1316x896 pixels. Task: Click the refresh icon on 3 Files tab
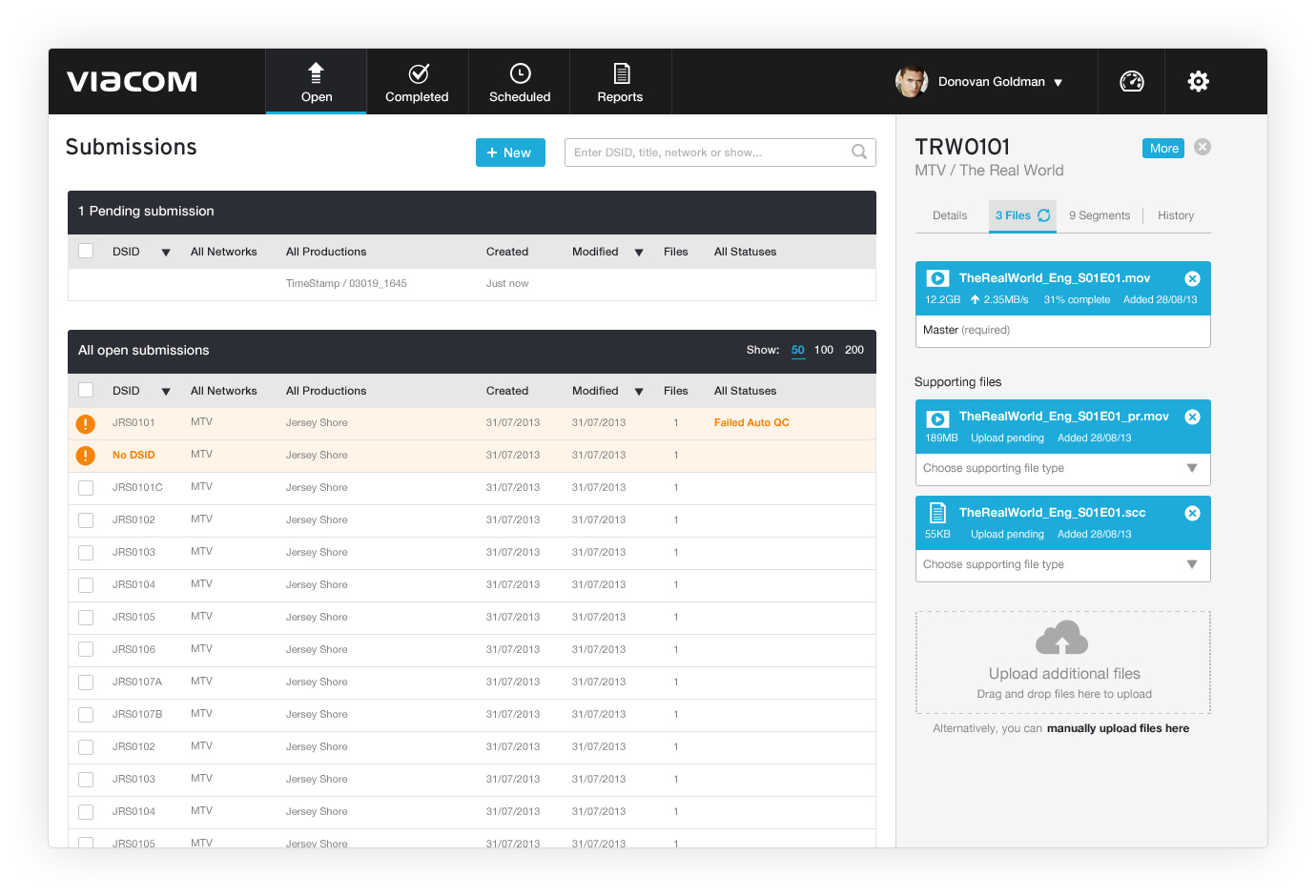[x=1044, y=215]
